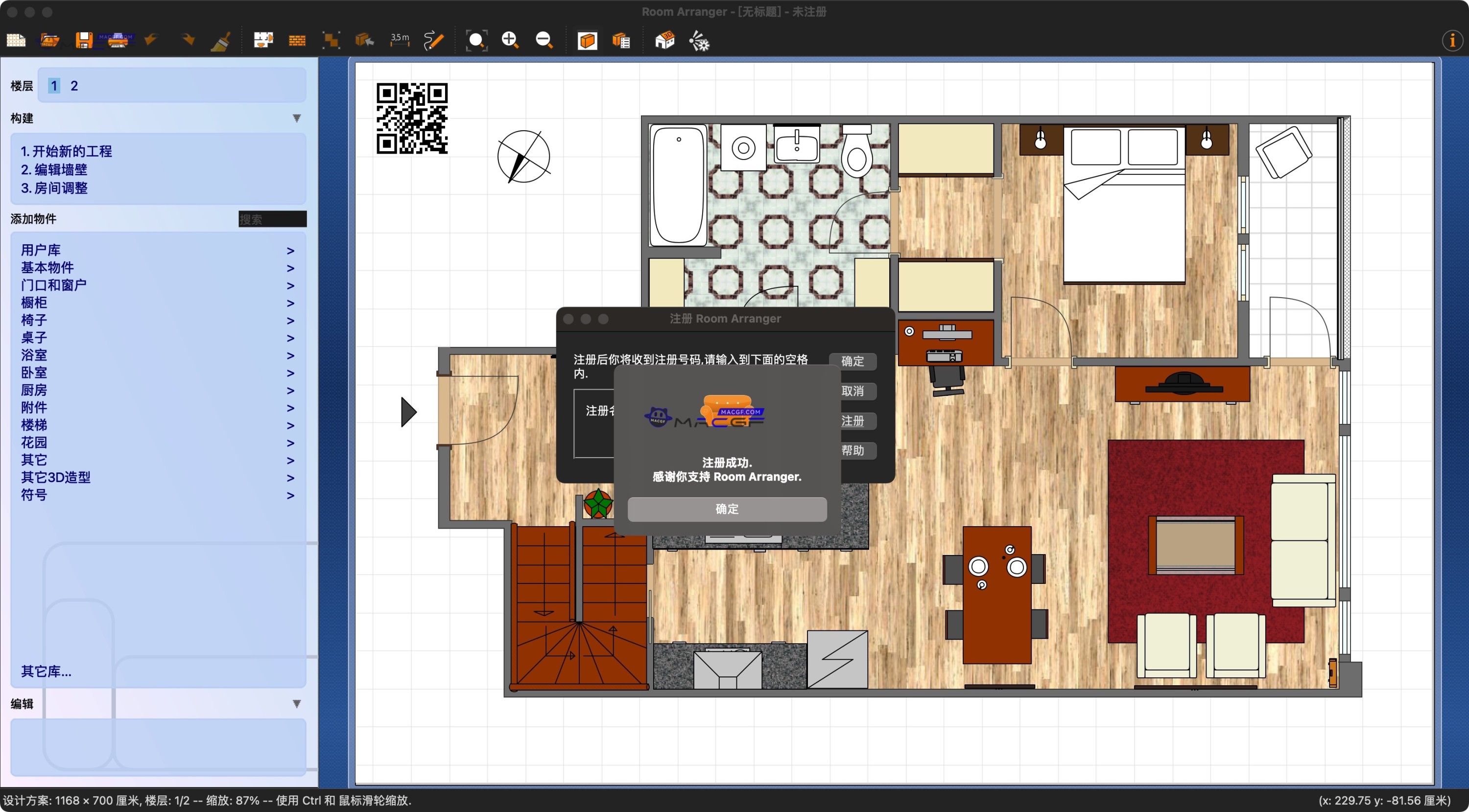
Task: Collapse the 构建 section
Action: 297,117
